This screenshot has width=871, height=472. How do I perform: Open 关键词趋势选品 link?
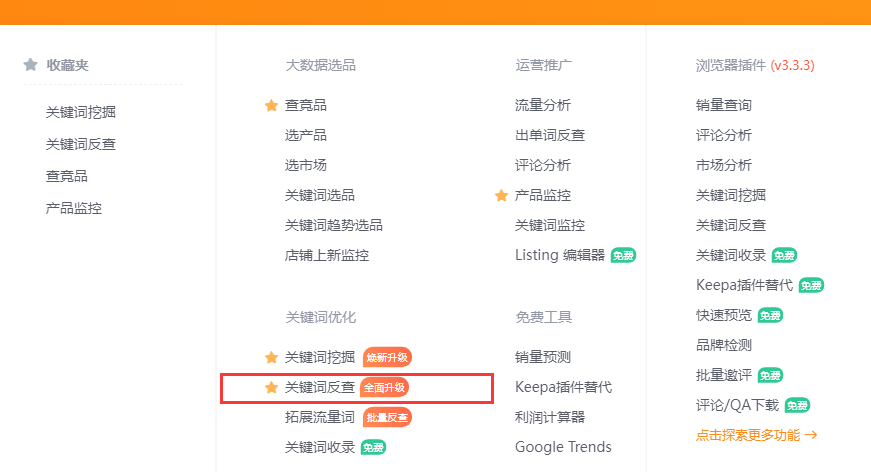(334, 225)
